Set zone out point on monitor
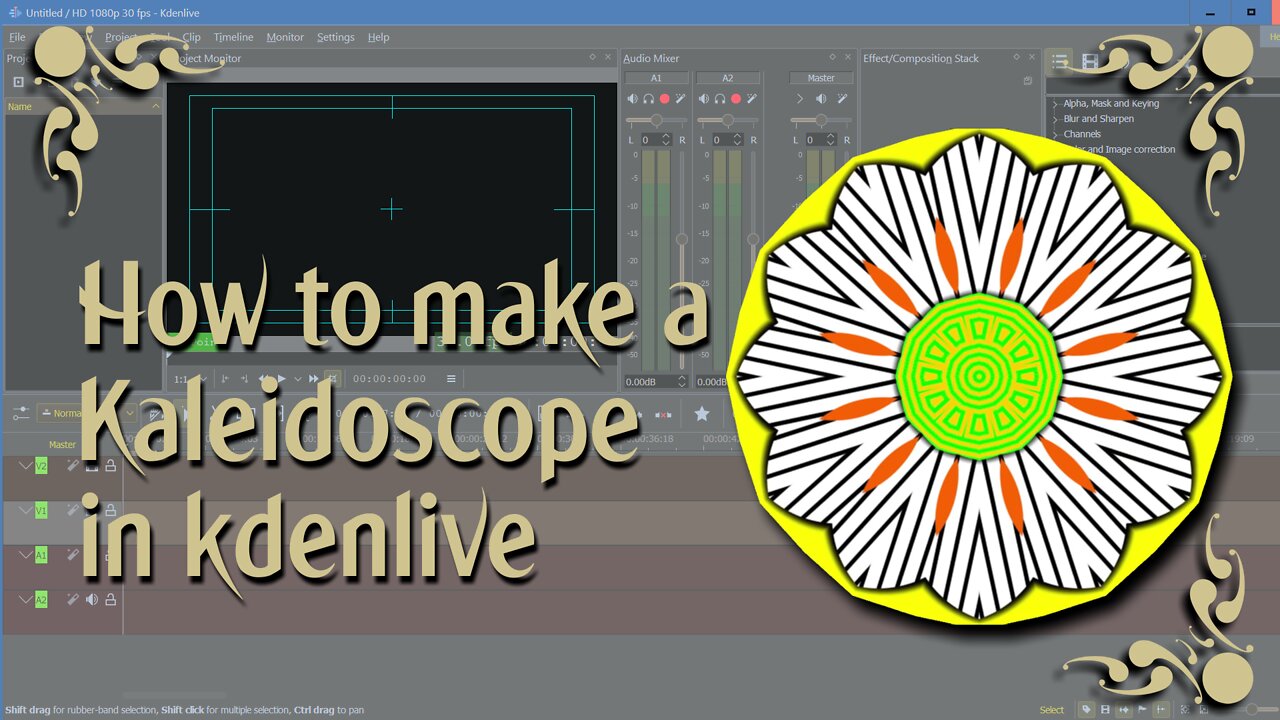This screenshot has height=720, width=1280. coord(243,379)
